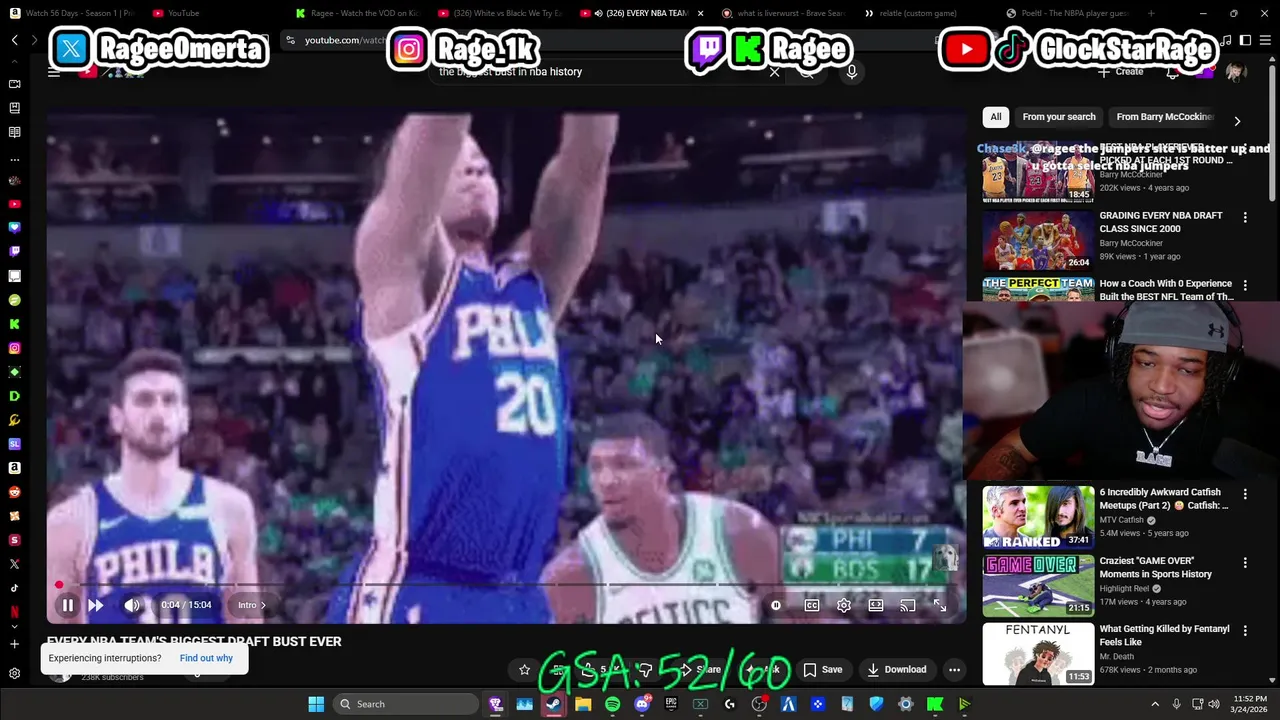Open the taskbar clock showing 11:52 PM
The width and height of the screenshot is (1280, 720).
1247,704
